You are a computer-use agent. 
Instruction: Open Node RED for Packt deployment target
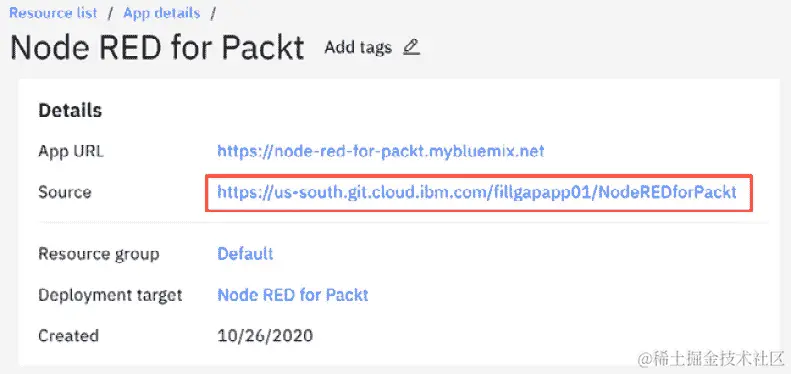293,295
